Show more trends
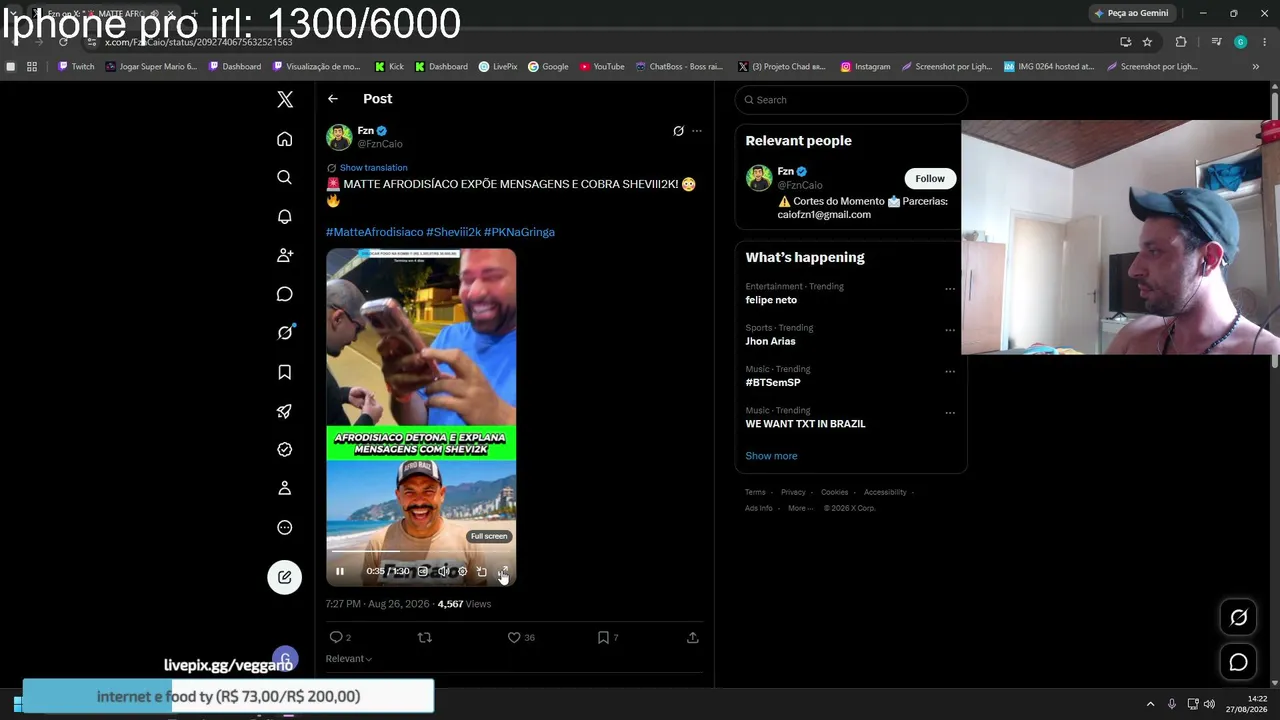Screen dimensions: 1280x720 coord(771,456)
